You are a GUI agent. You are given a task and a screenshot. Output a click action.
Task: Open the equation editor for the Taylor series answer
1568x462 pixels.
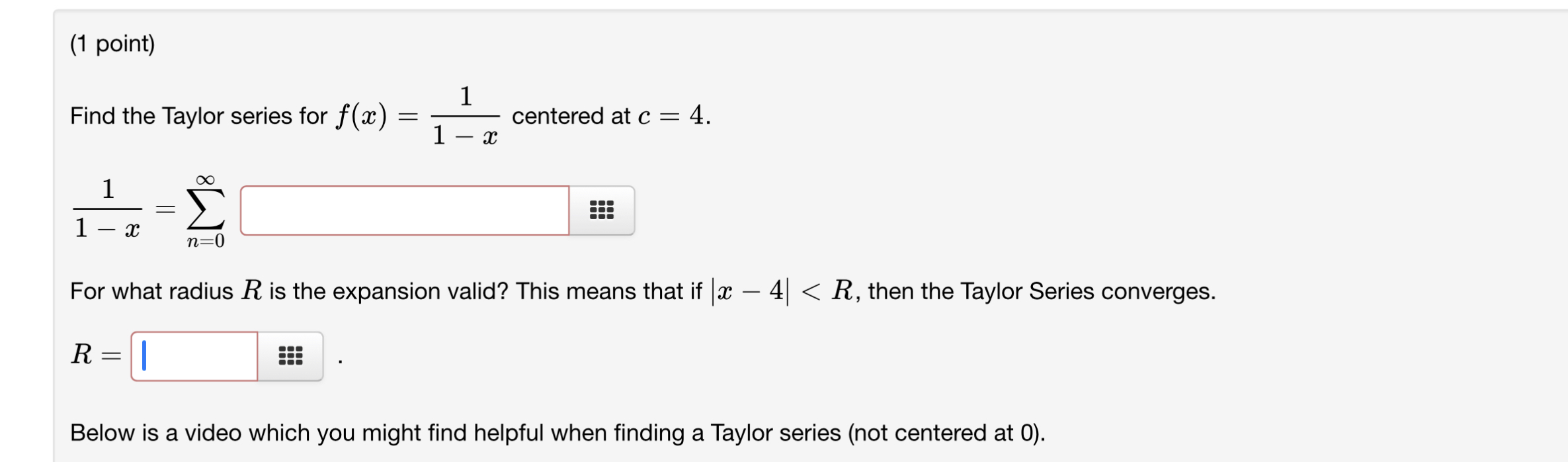[601, 209]
